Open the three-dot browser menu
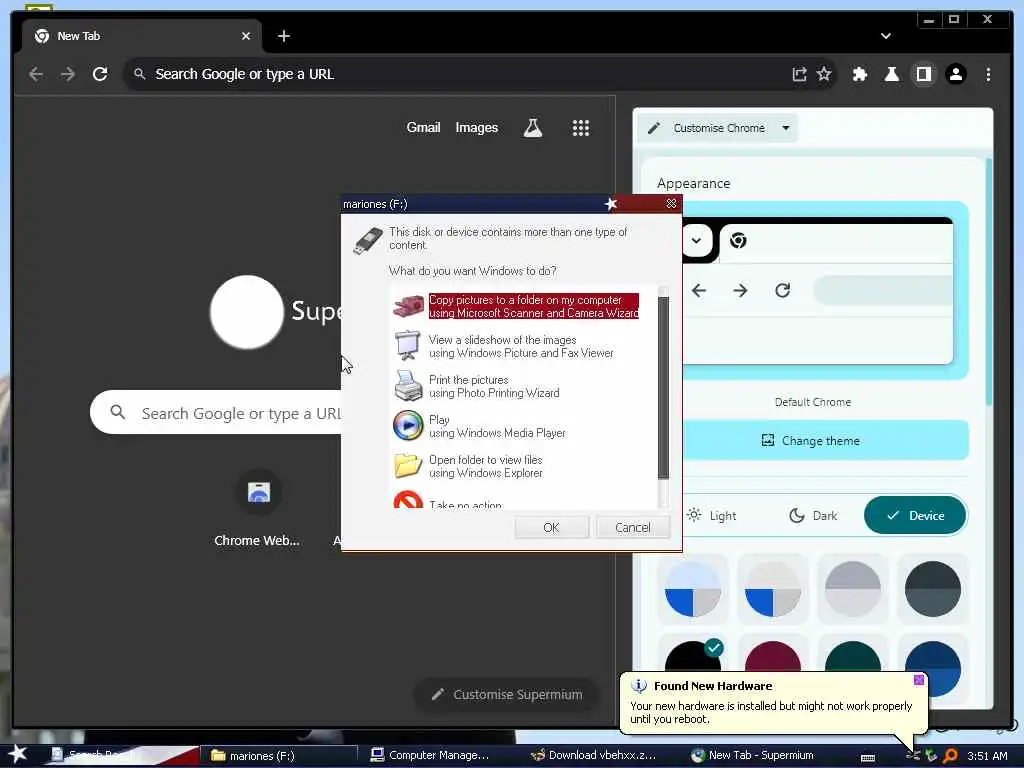Image resolution: width=1024 pixels, height=768 pixels. coord(988,74)
